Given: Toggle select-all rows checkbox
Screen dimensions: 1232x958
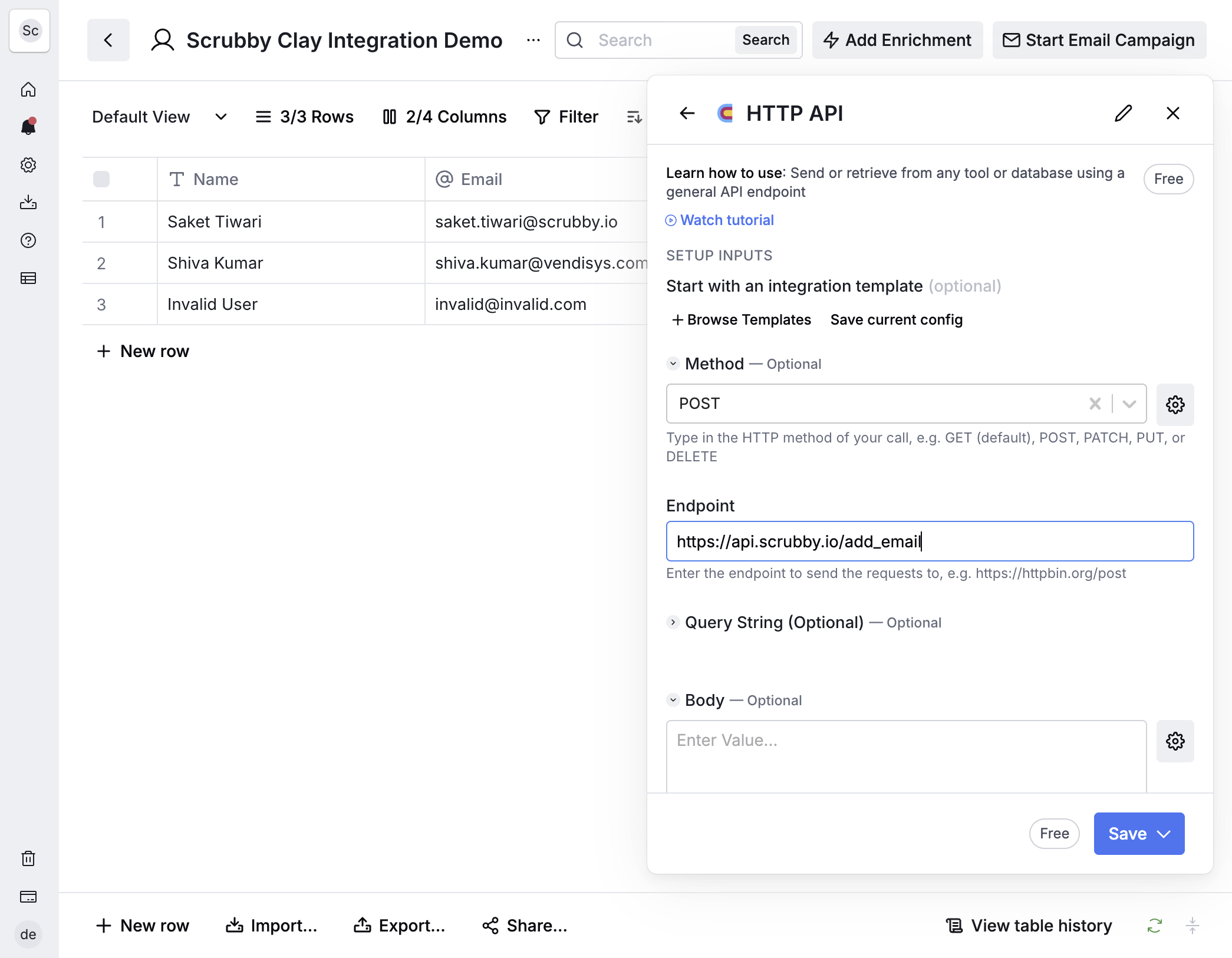Looking at the screenshot, I should tap(101, 179).
